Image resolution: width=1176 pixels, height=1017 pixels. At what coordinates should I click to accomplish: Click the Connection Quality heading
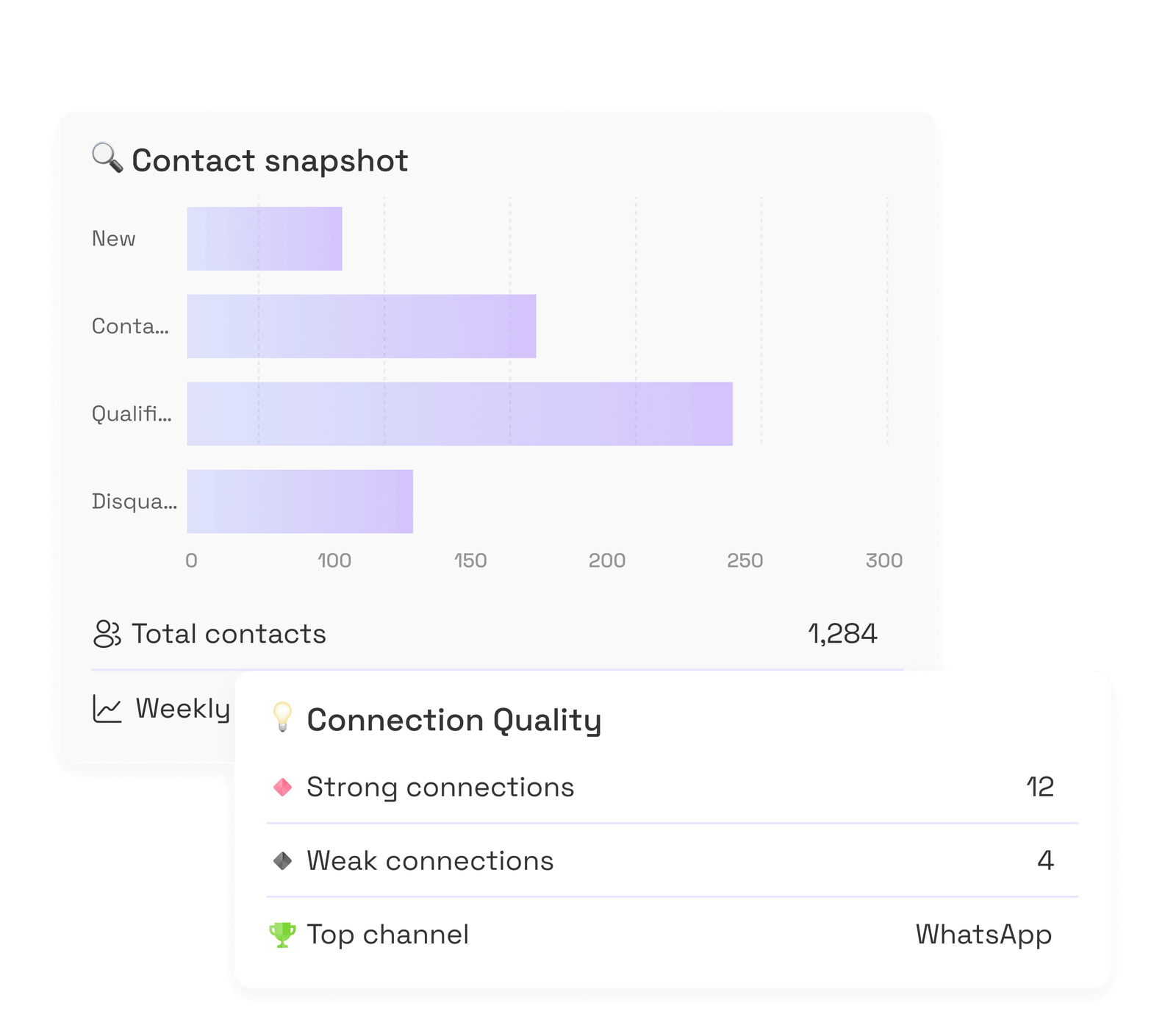point(454,720)
